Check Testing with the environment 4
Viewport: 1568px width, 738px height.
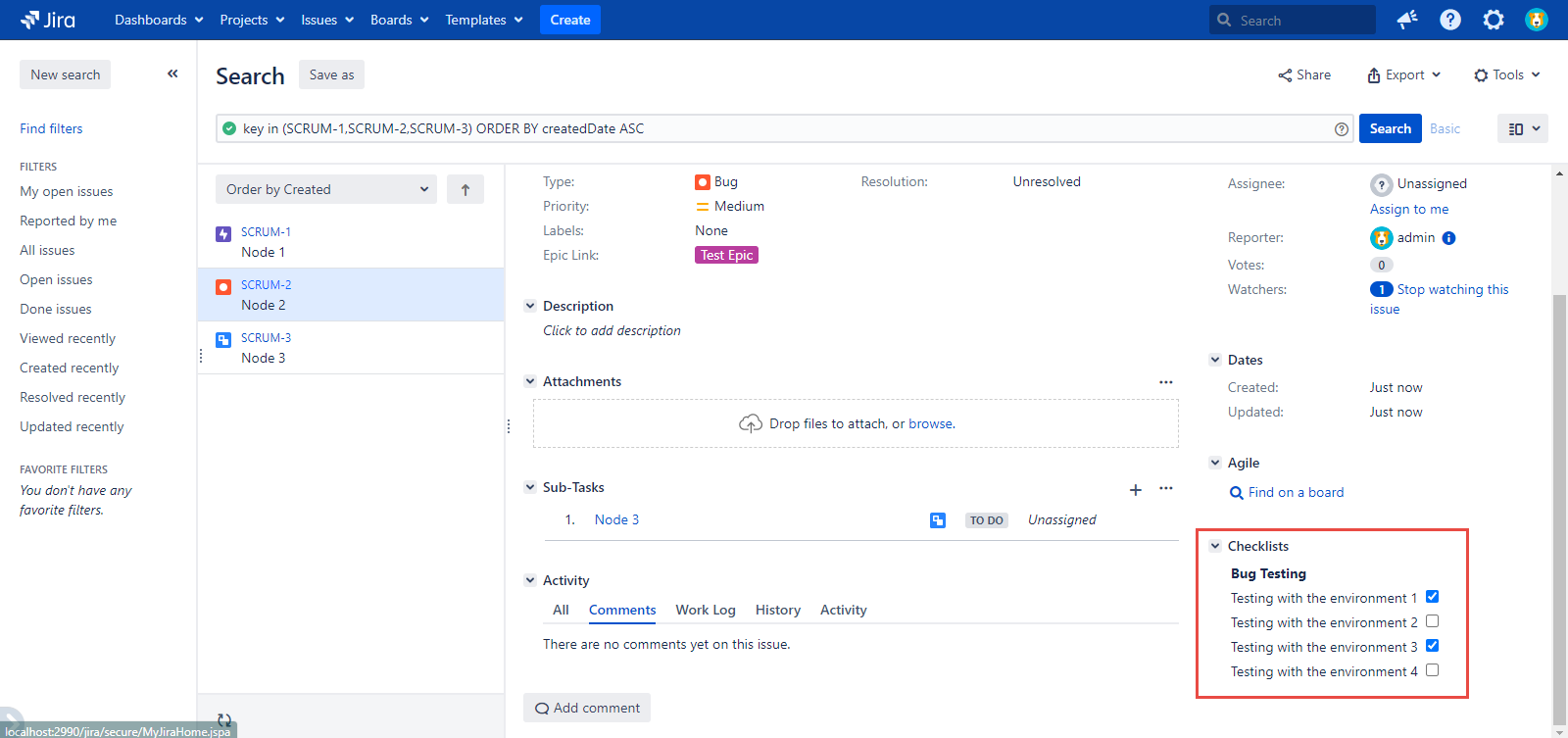coord(1432,670)
